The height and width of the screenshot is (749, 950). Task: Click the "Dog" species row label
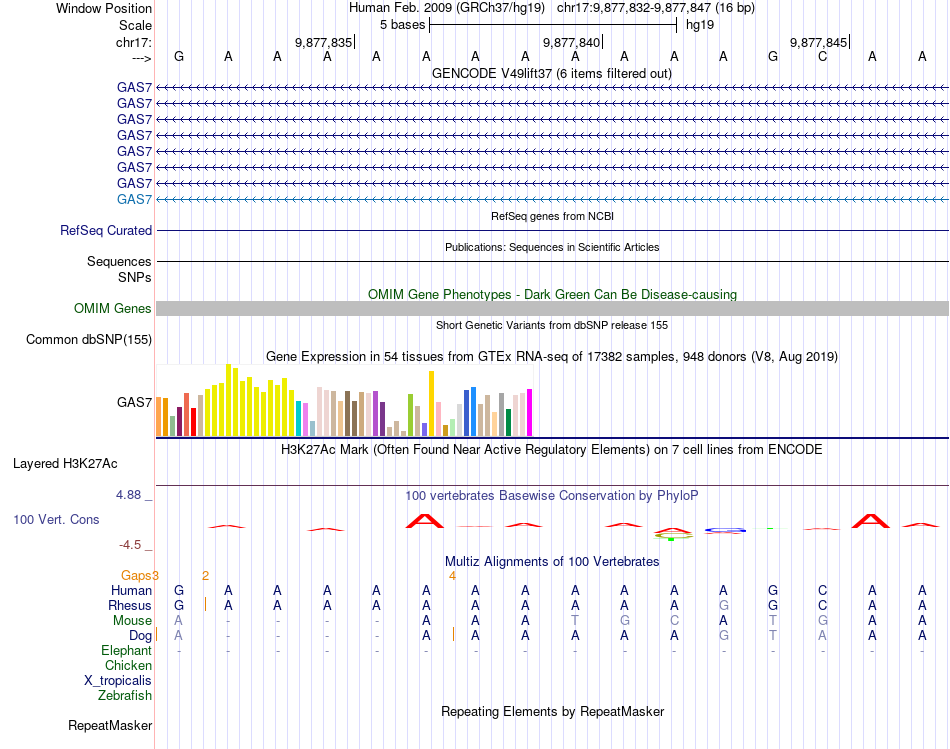point(140,636)
